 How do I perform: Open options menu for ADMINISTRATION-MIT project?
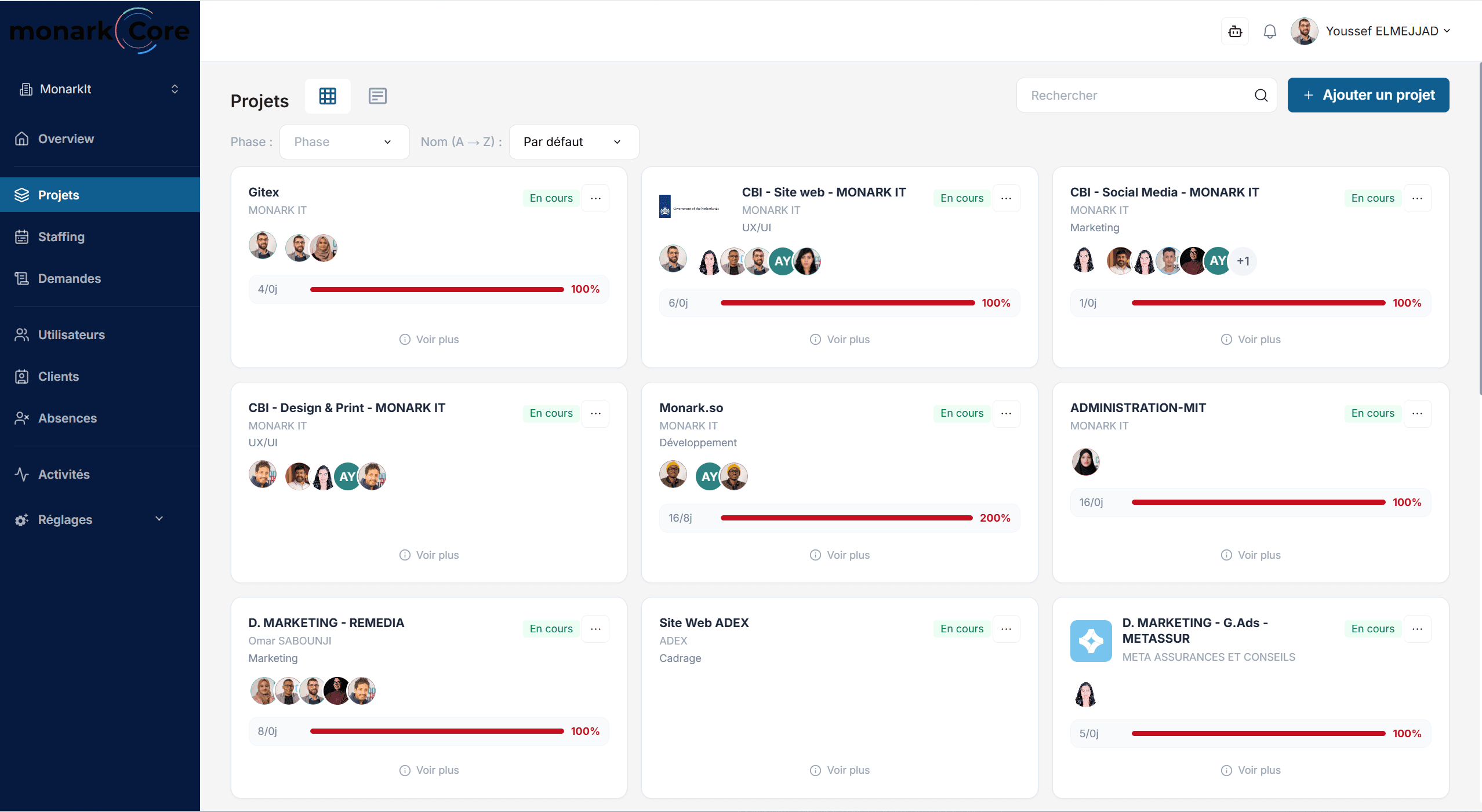tap(1417, 413)
